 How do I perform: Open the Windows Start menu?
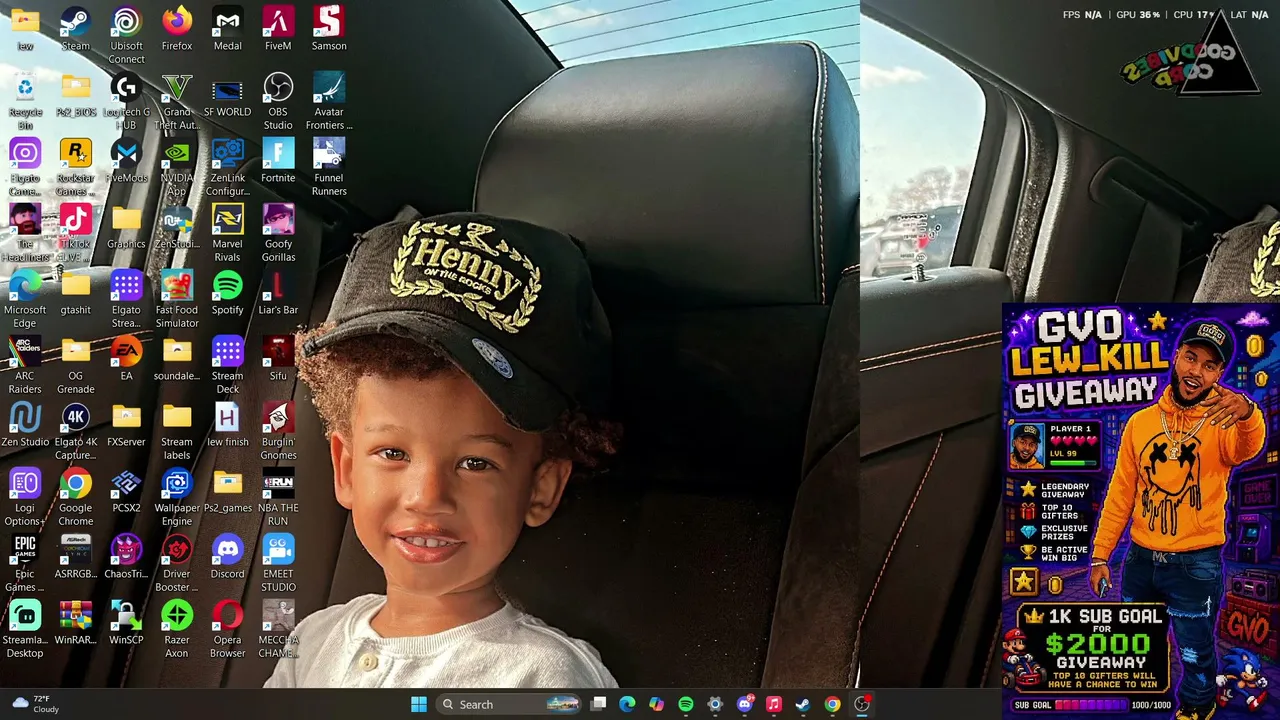[x=419, y=704]
